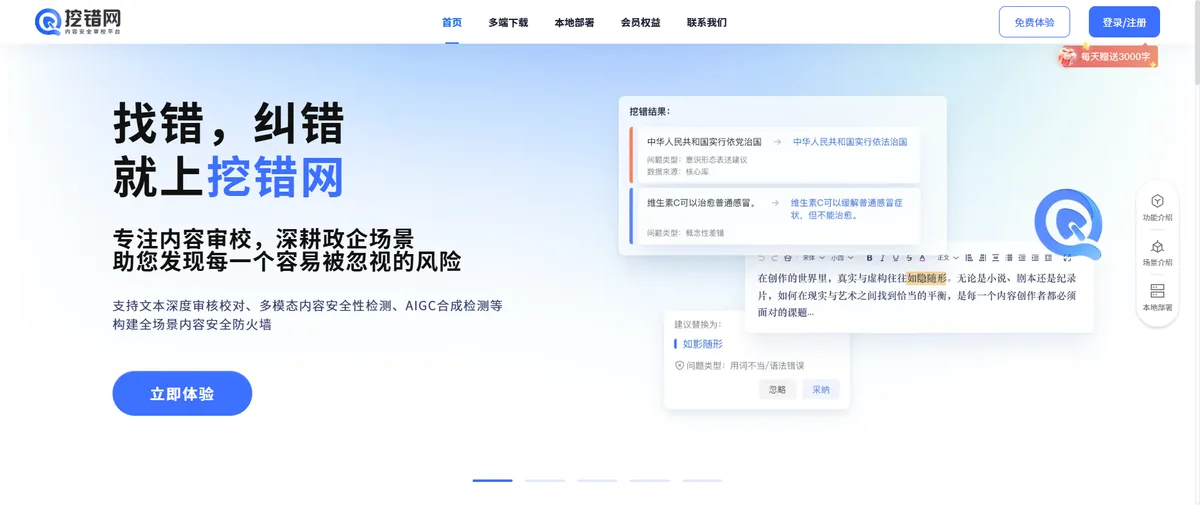1200x505 pixels.
Task: Open the 首页 nav tab
Action: click(x=452, y=22)
